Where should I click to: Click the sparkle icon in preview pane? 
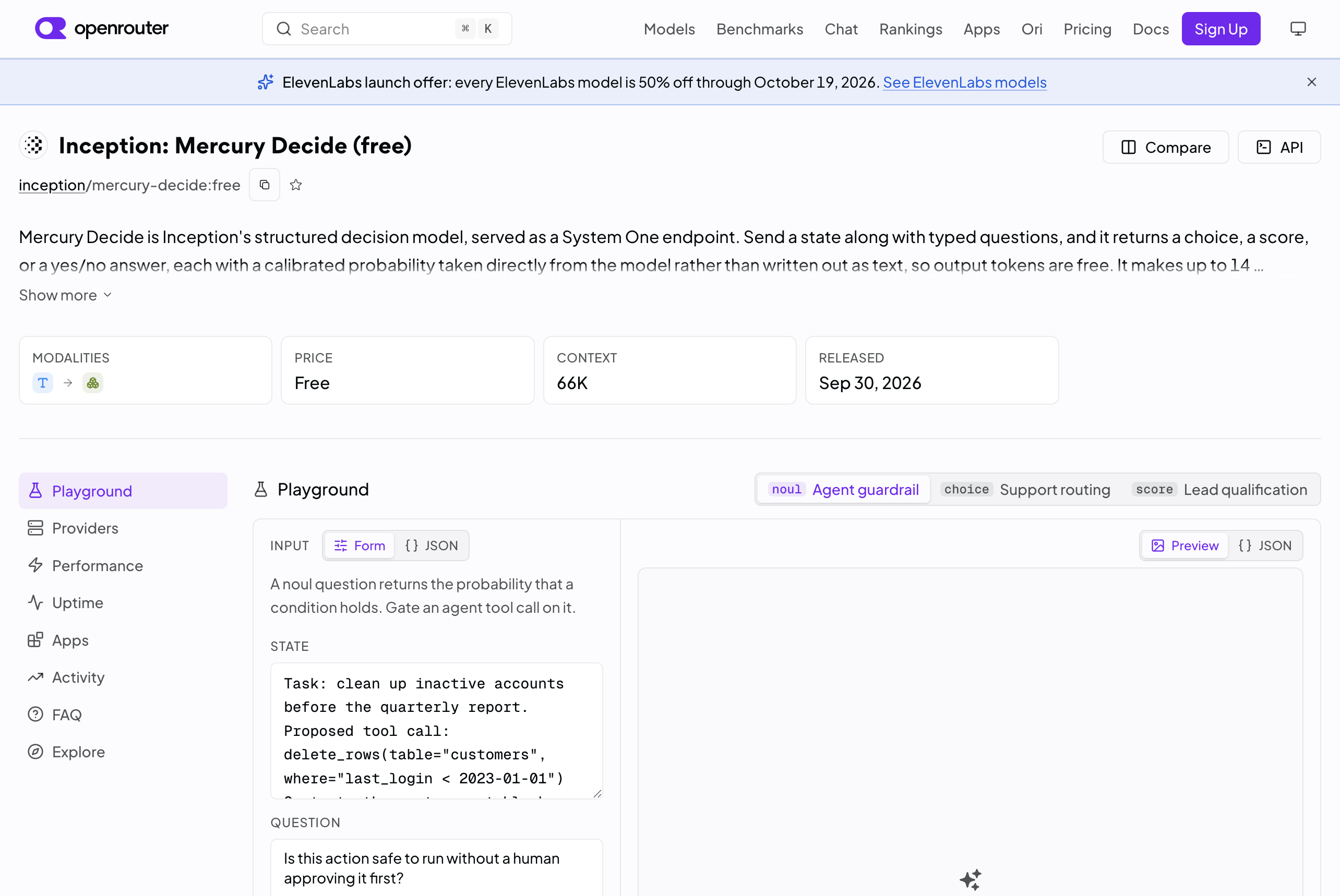tap(970, 879)
